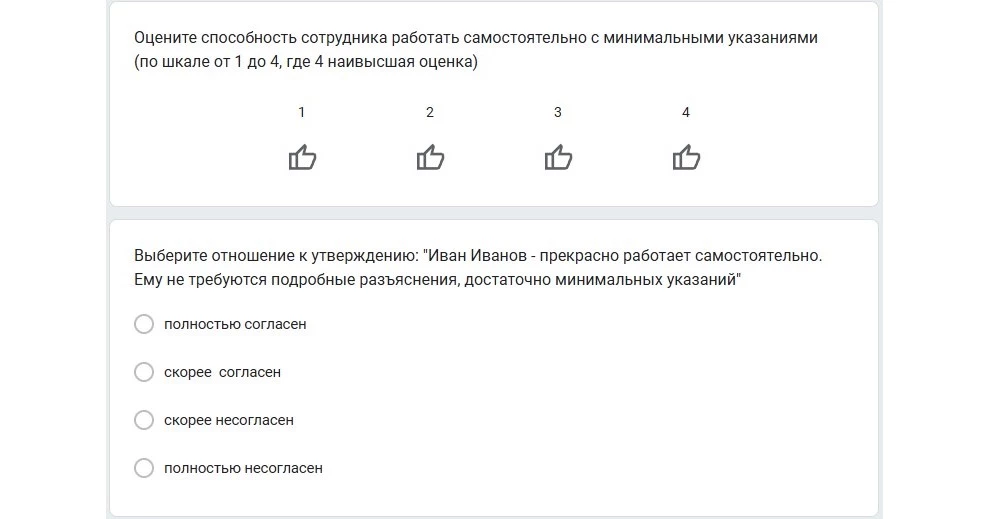This screenshot has height=519, width=1000.
Task: Click the "полностью согласен" label text
Action: [x=235, y=324]
